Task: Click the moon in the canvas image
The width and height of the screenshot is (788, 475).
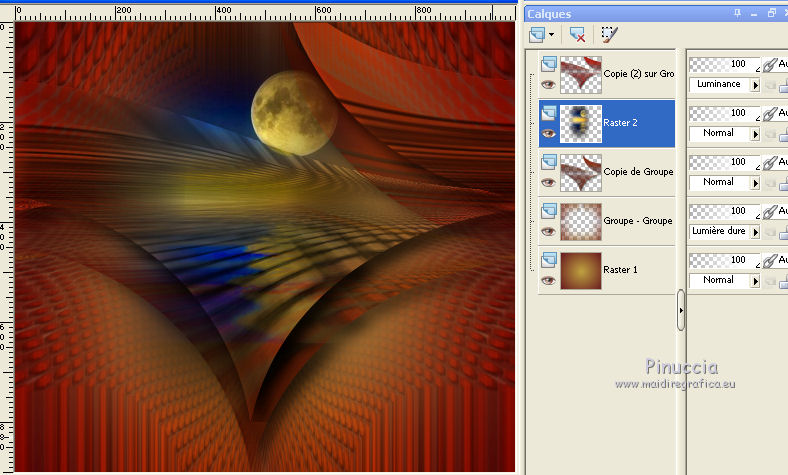Action: pos(293,113)
